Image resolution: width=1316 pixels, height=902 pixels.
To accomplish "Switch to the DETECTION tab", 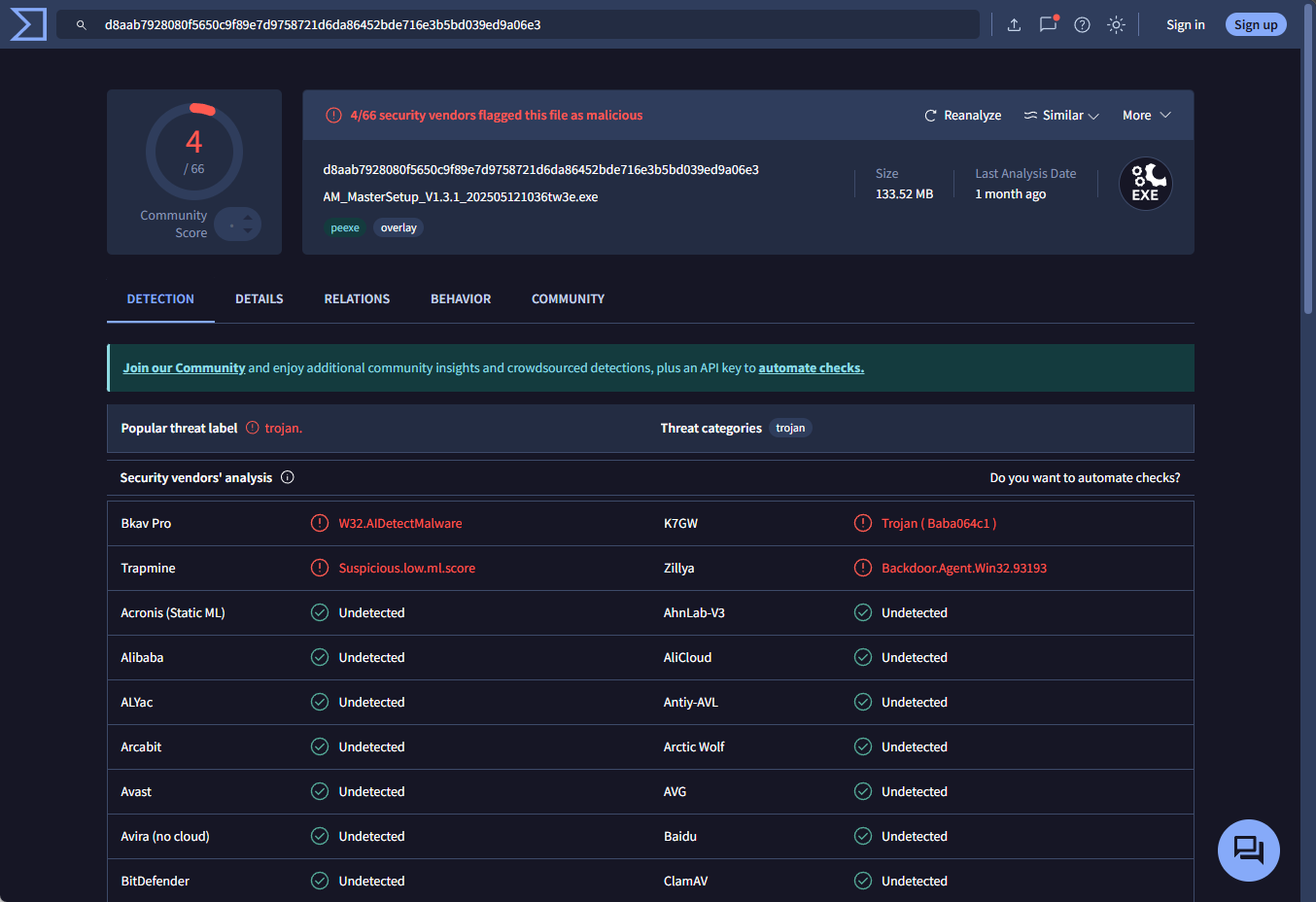I will tap(160, 299).
